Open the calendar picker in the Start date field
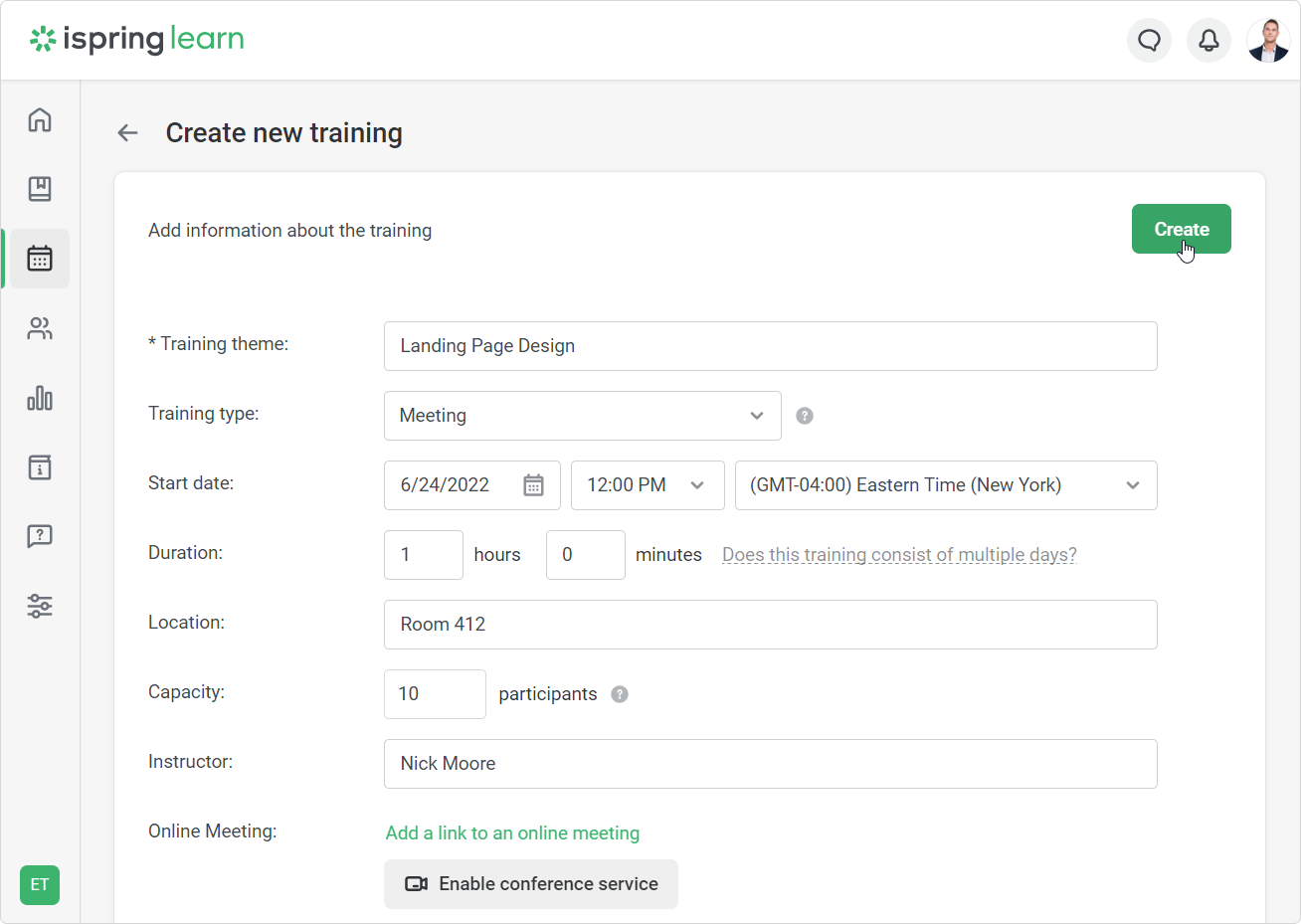The image size is (1301, 924). [533, 485]
